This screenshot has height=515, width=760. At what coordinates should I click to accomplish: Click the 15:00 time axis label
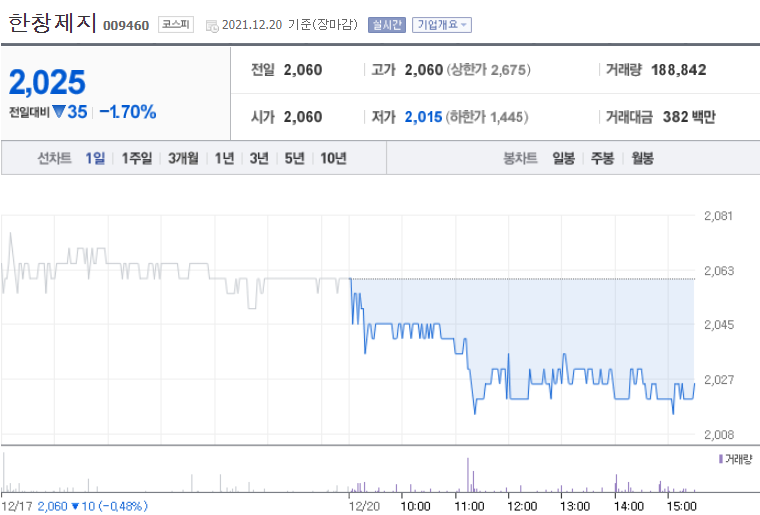tap(681, 506)
